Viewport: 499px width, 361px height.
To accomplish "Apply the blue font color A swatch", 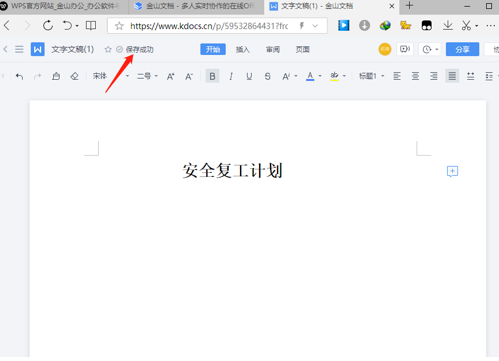I will [310, 76].
